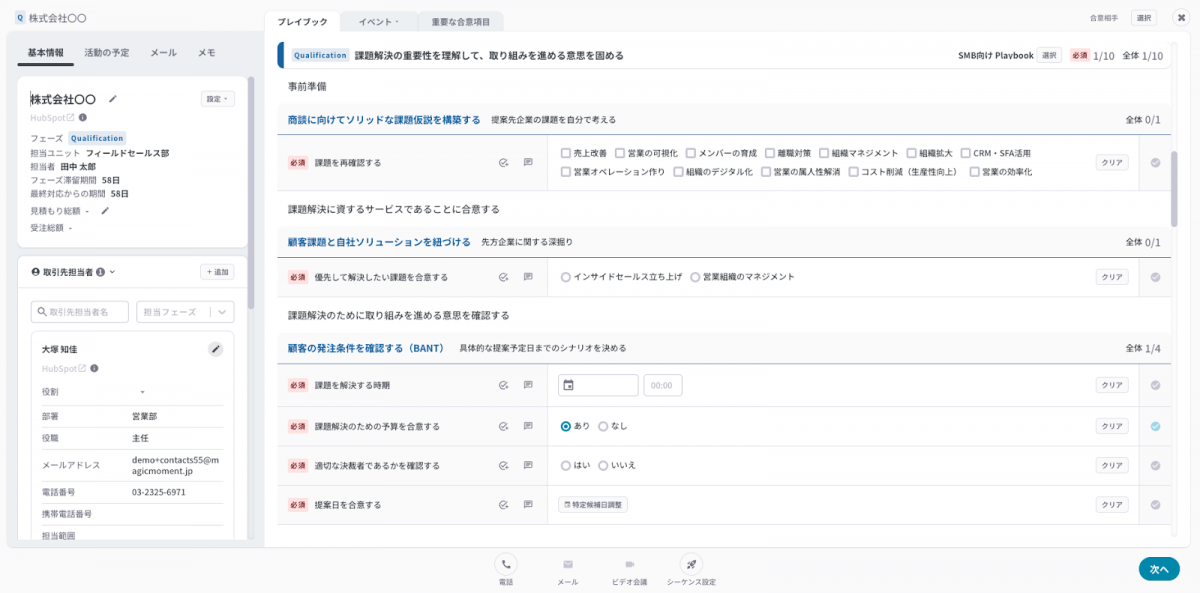Open the comment icon in 適切な決裁者であるかを確認する row
This screenshot has width=1200, height=593.
click(x=528, y=465)
